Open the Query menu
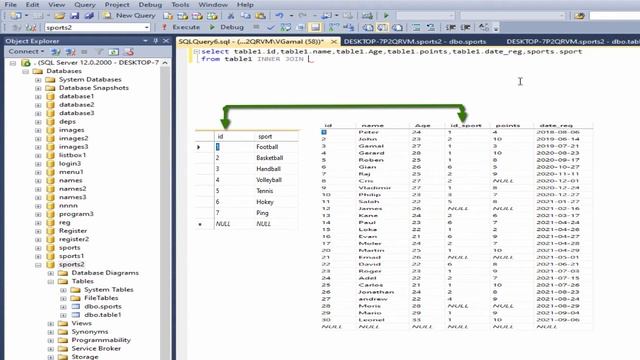Viewport: 640px width, 360px height. click(85, 5)
